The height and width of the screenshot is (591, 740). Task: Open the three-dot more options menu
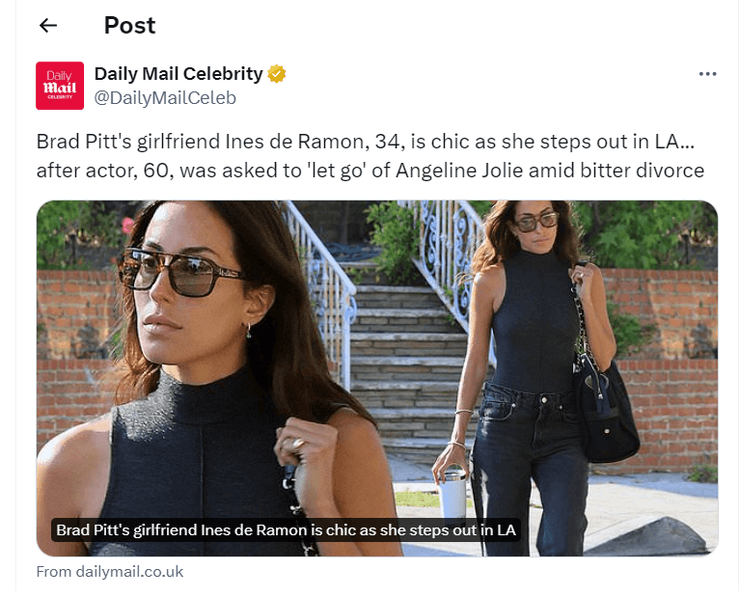tap(708, 74)
